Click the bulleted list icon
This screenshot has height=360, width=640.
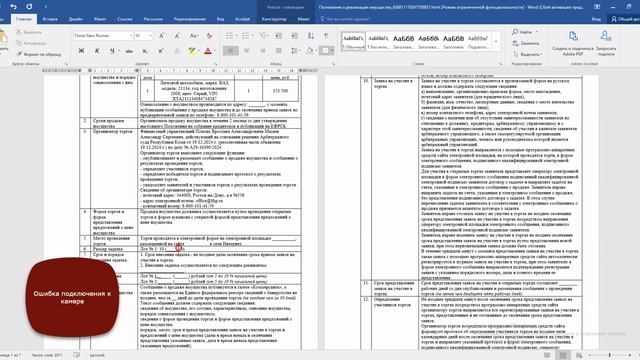click(x=230, y=36)
